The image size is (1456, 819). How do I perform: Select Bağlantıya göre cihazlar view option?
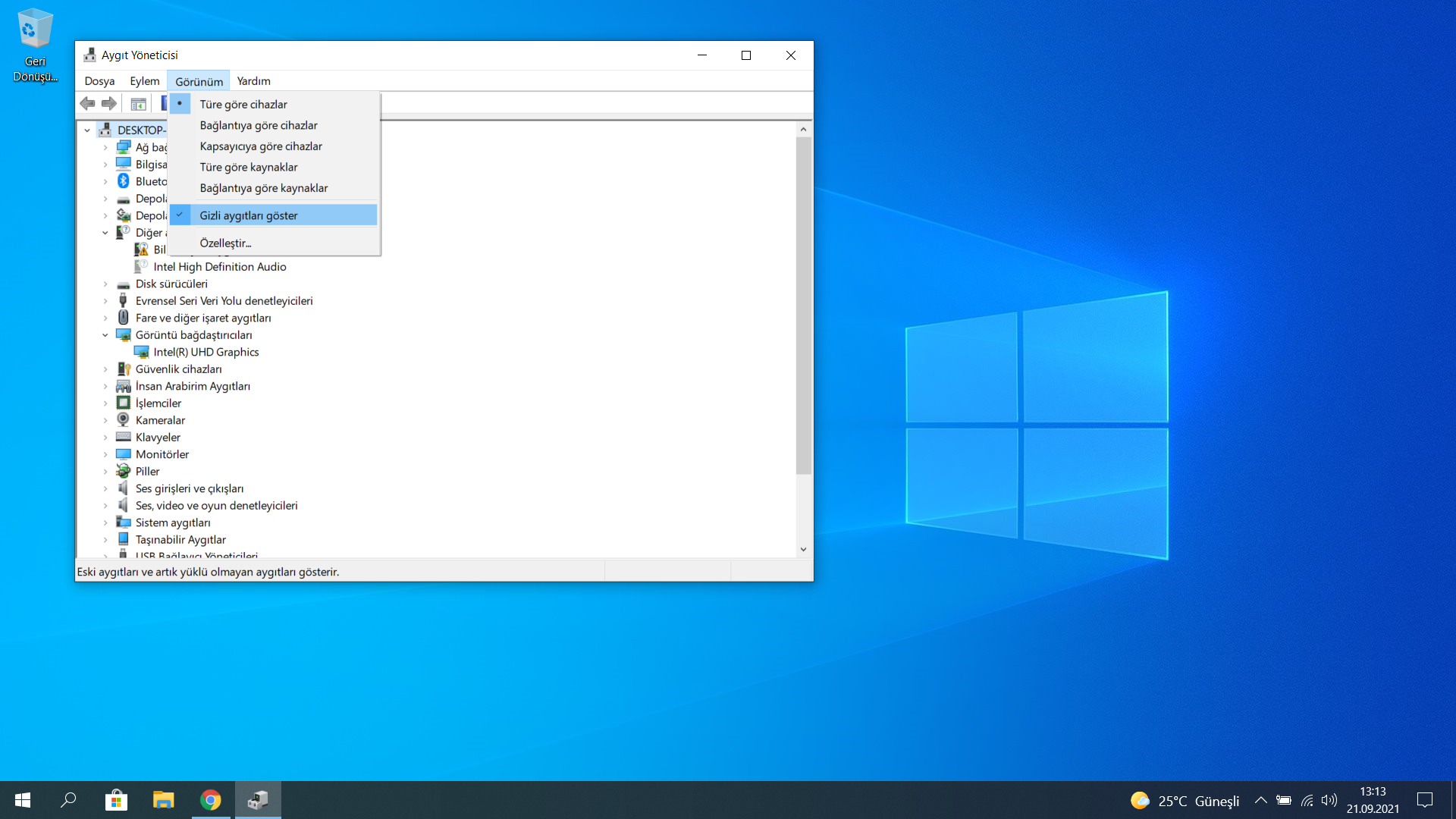tap(259, 125)
